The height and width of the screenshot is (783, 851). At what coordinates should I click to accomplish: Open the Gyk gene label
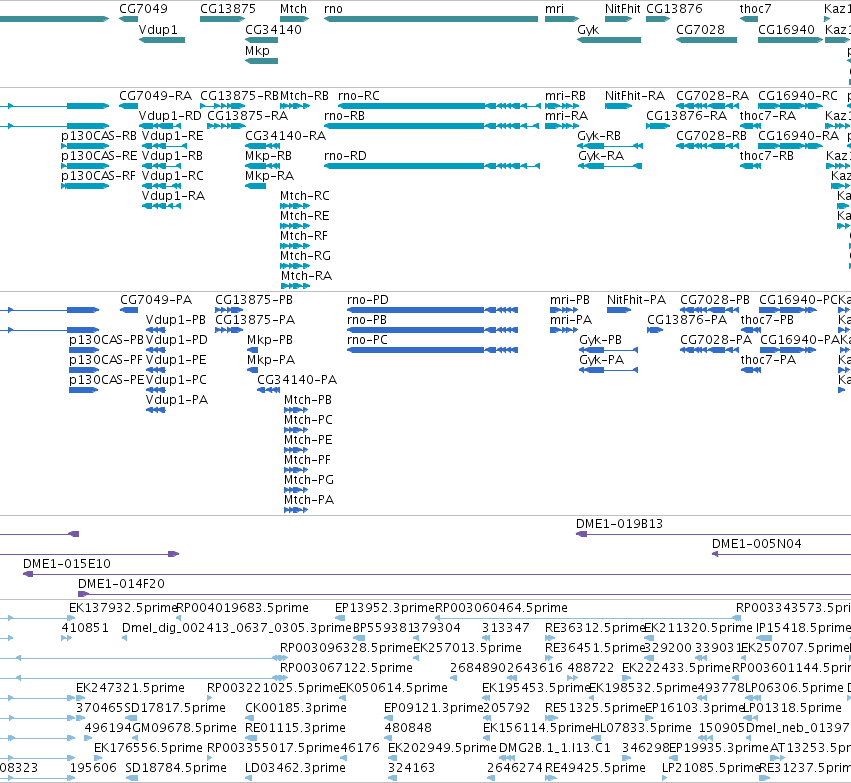[588, 29]
